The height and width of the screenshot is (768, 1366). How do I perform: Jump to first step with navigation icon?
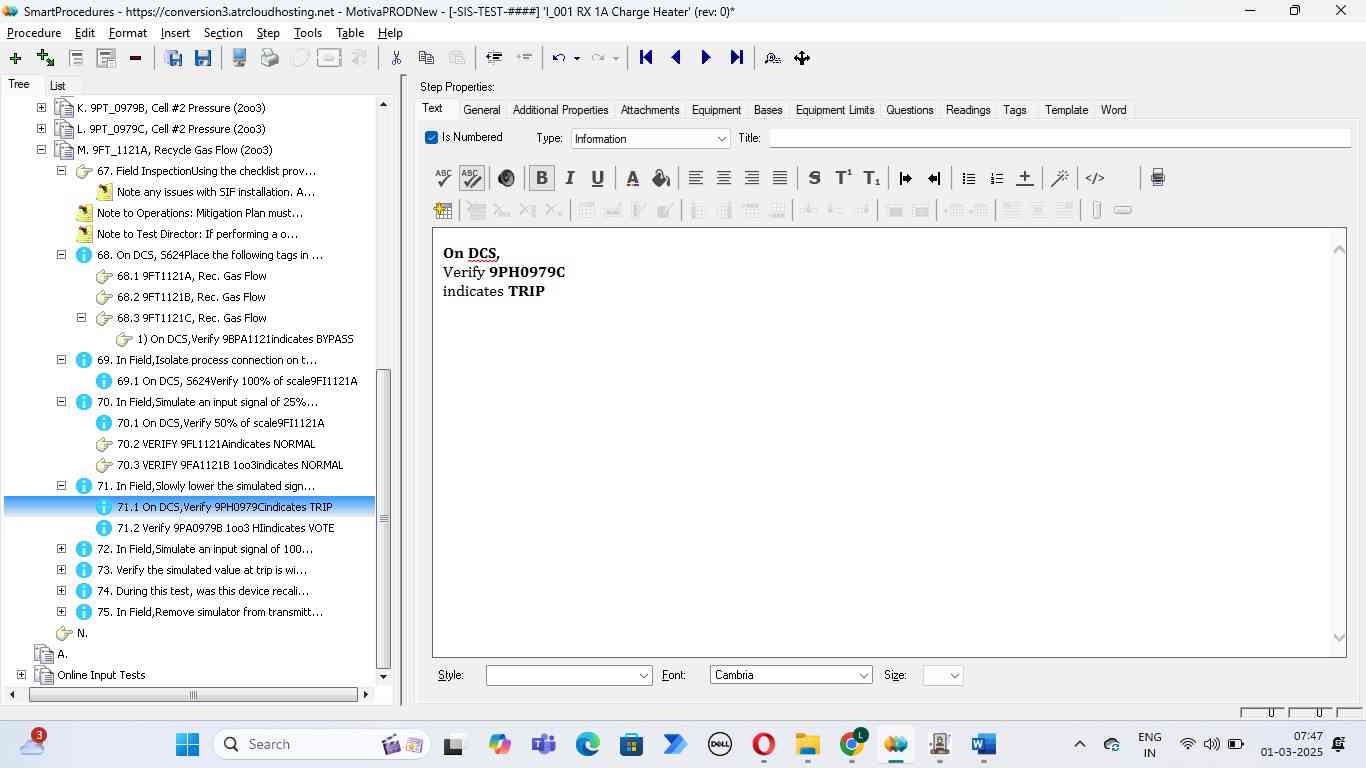[646, 58]
